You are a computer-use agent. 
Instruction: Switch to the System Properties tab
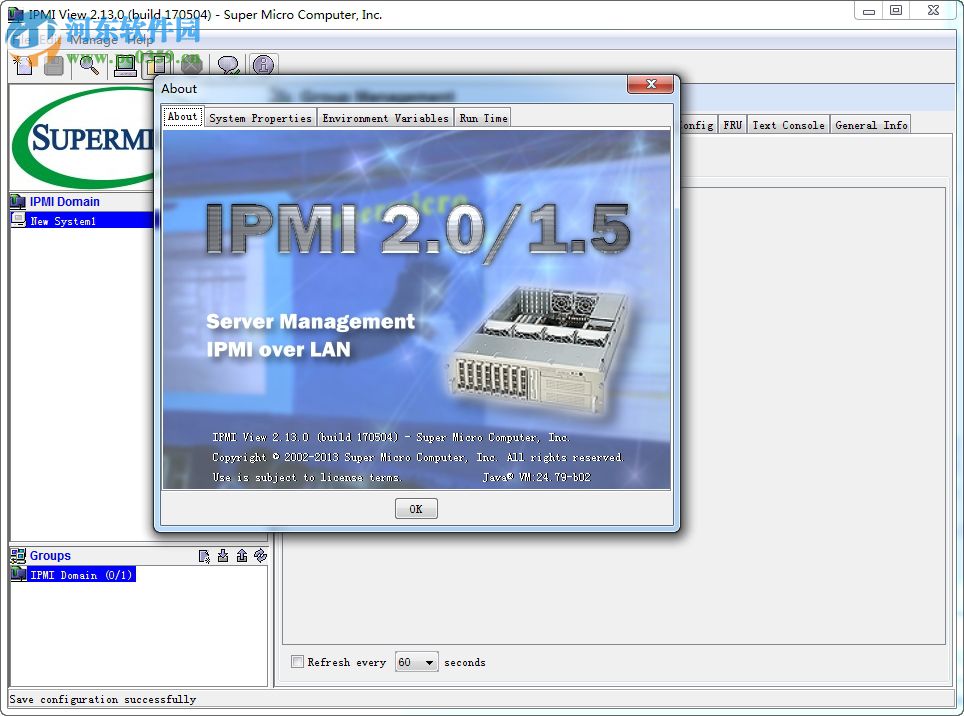(260, 117)
